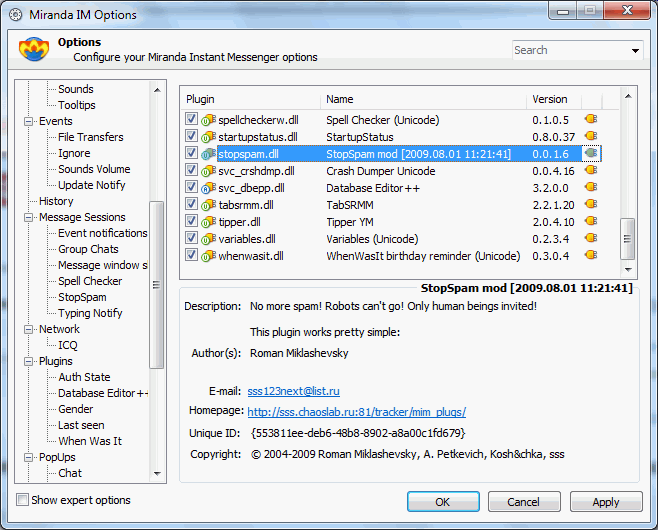This screenshot has height=530, width=658.
Task: Click the orange tag icon in Spell Checker row
Action: [591, 119]
